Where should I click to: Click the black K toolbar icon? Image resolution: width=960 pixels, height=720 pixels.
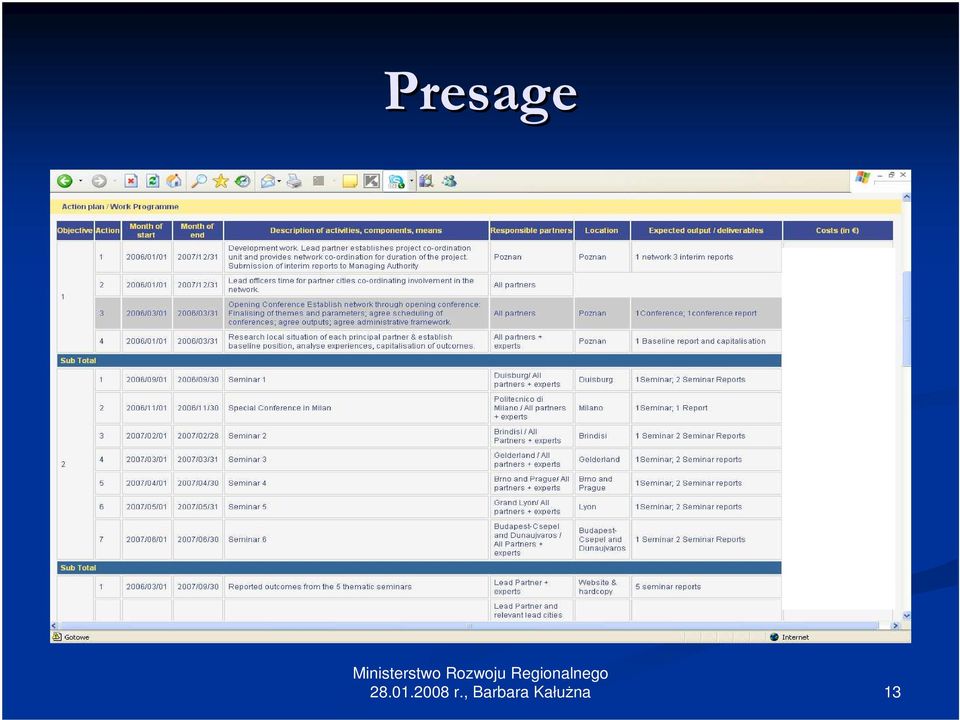372,181
